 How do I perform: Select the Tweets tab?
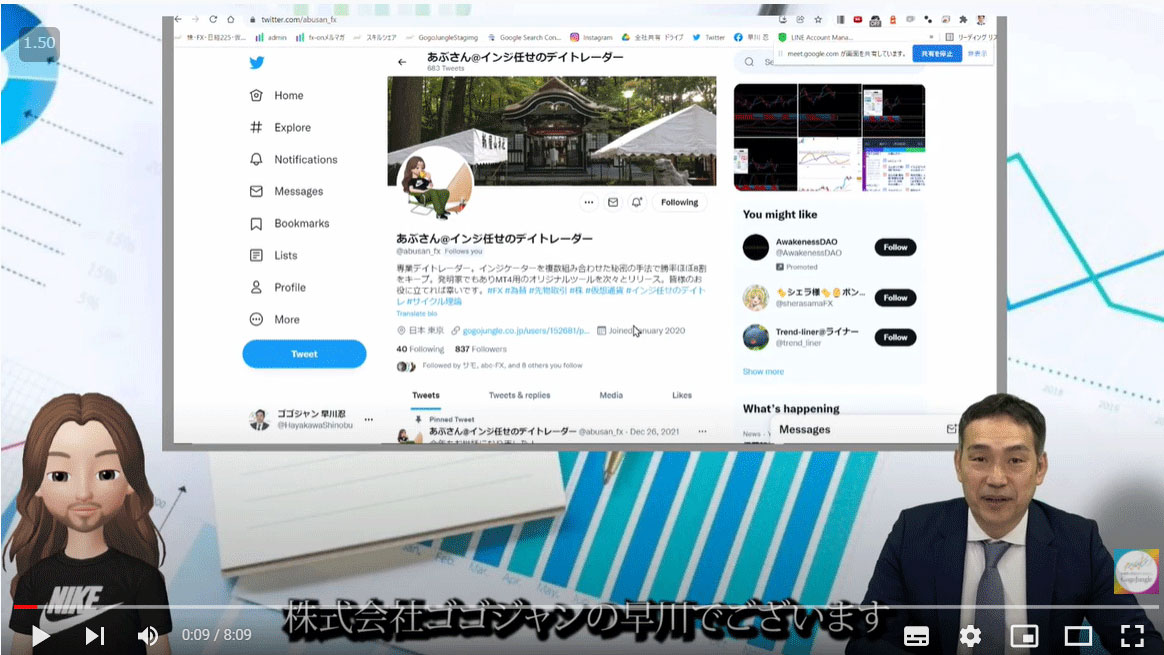click(425, 395)
